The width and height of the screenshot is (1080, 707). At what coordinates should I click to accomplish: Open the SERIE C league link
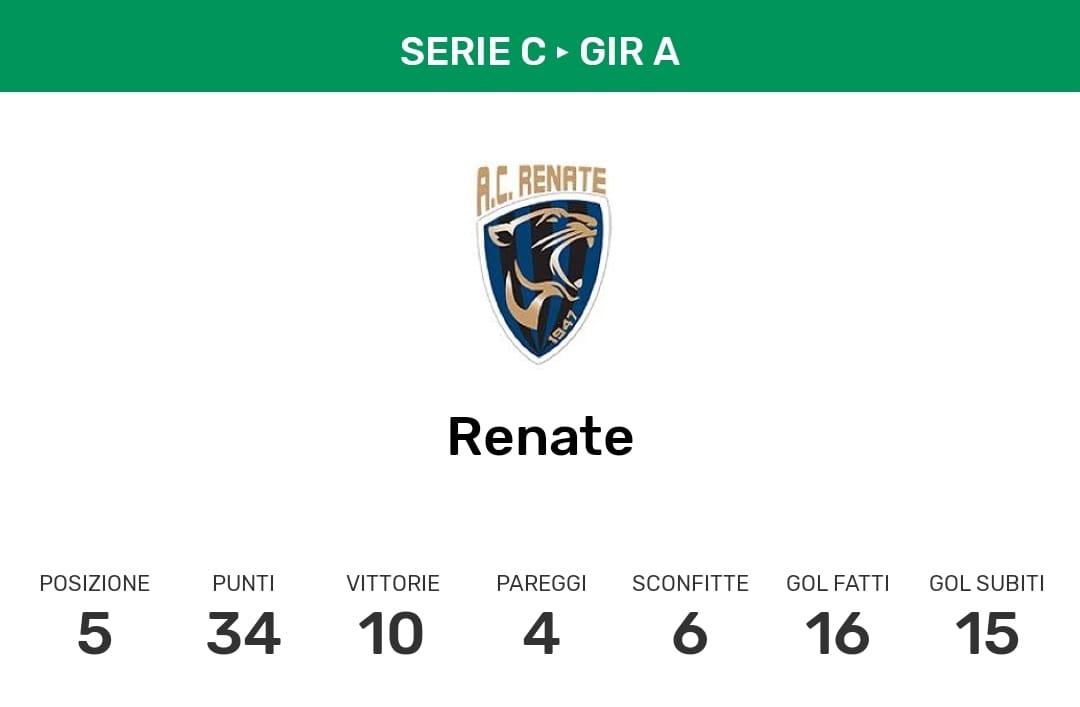point(473,52)
